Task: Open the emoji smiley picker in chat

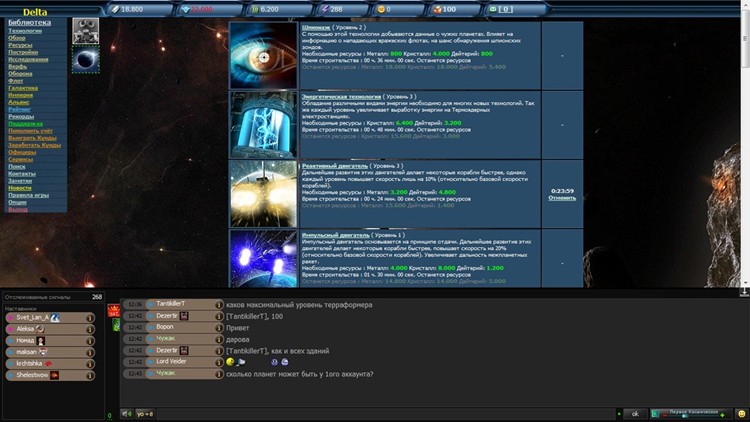Action: pos(742,413)
